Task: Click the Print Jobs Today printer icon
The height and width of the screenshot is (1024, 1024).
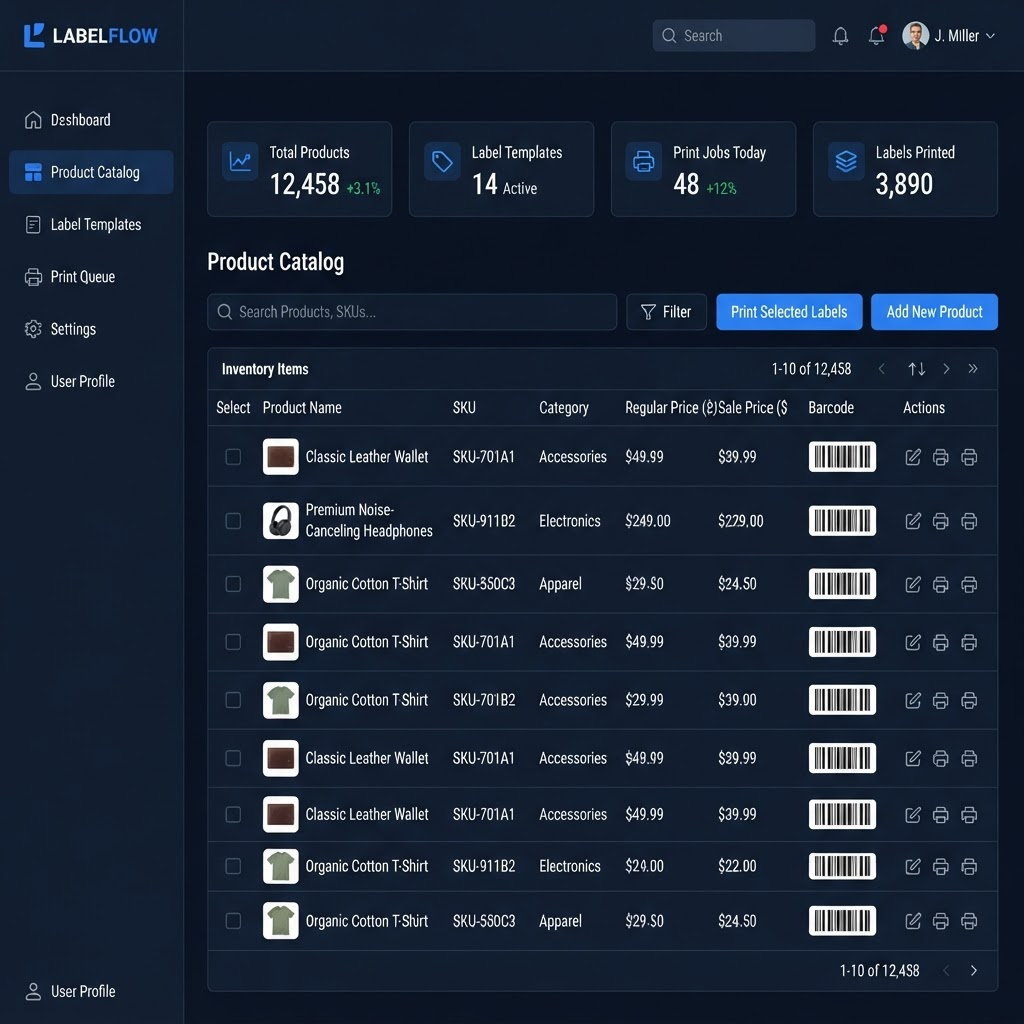Action: pos(644,161)
